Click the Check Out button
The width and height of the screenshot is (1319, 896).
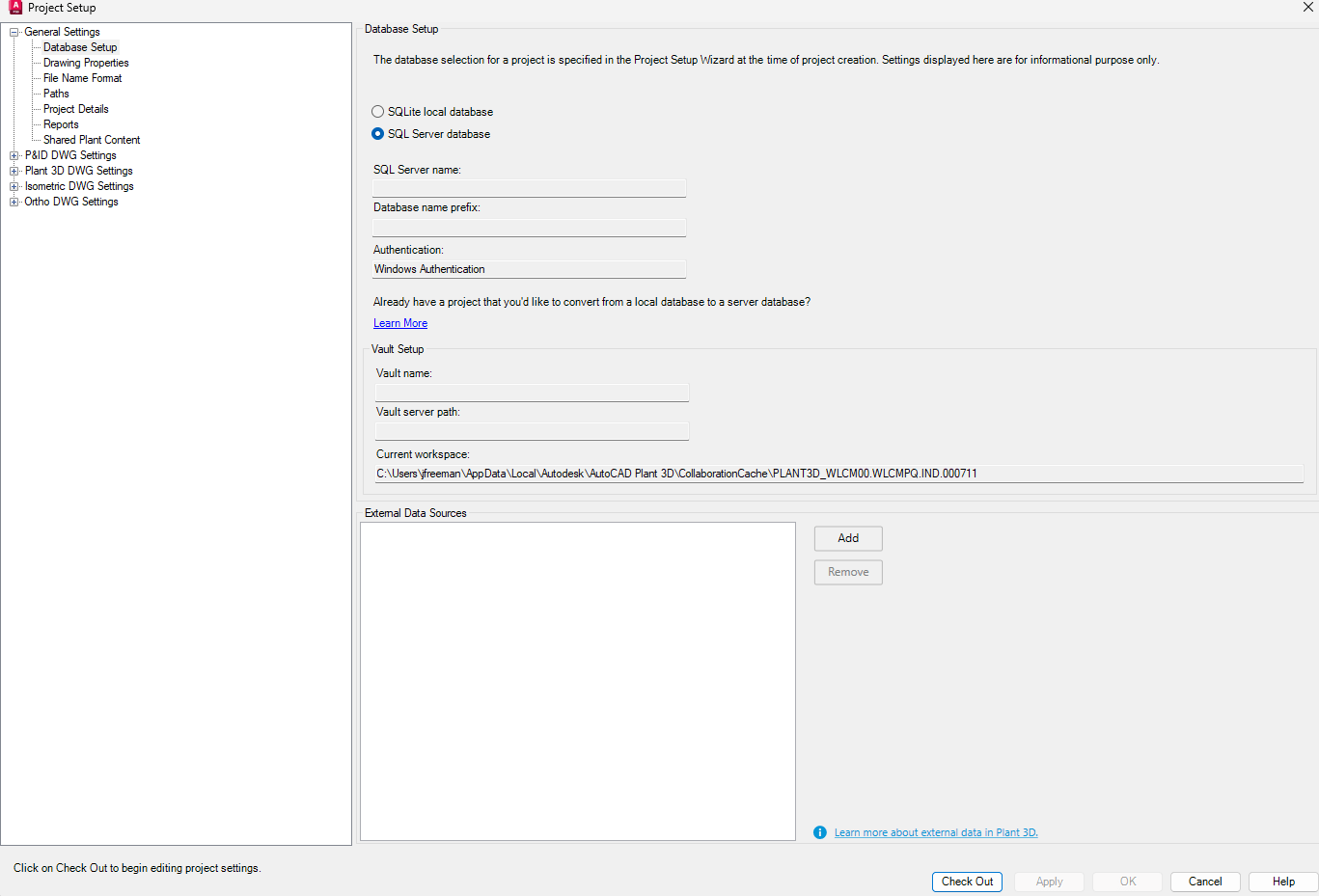pyautogui.click(x=967, y=881)
